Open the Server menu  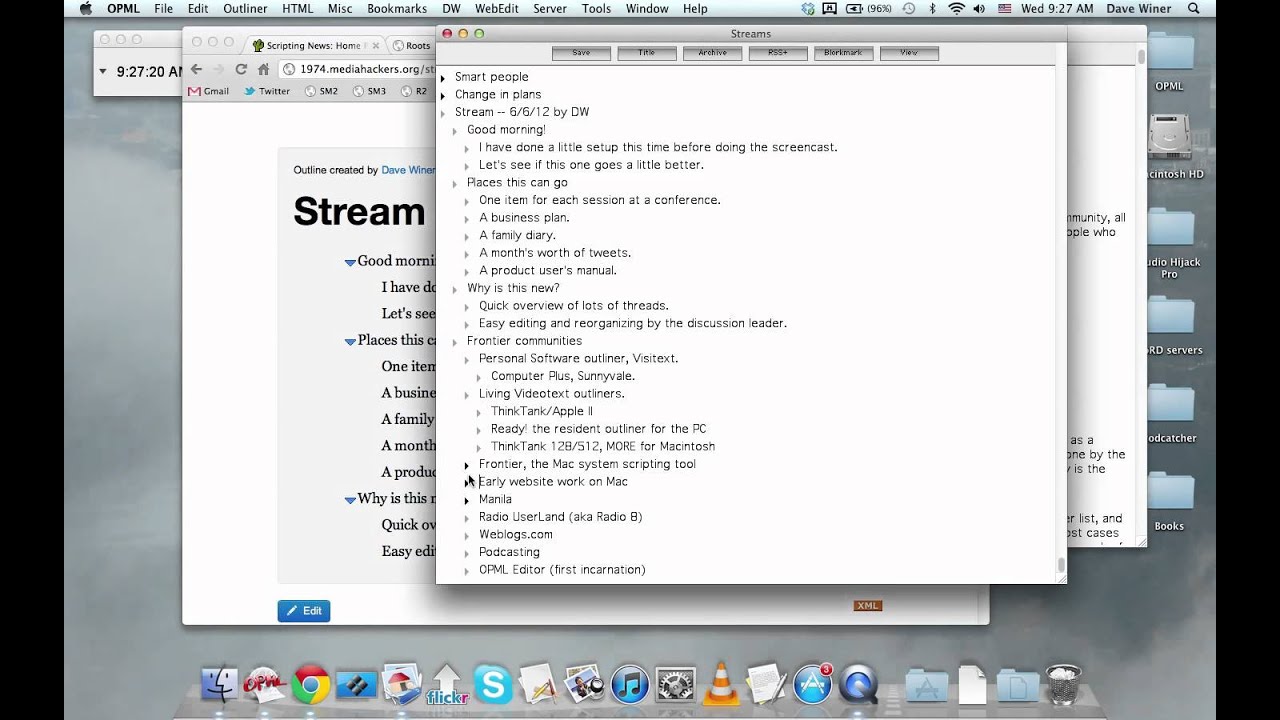[x=550, y=9]
